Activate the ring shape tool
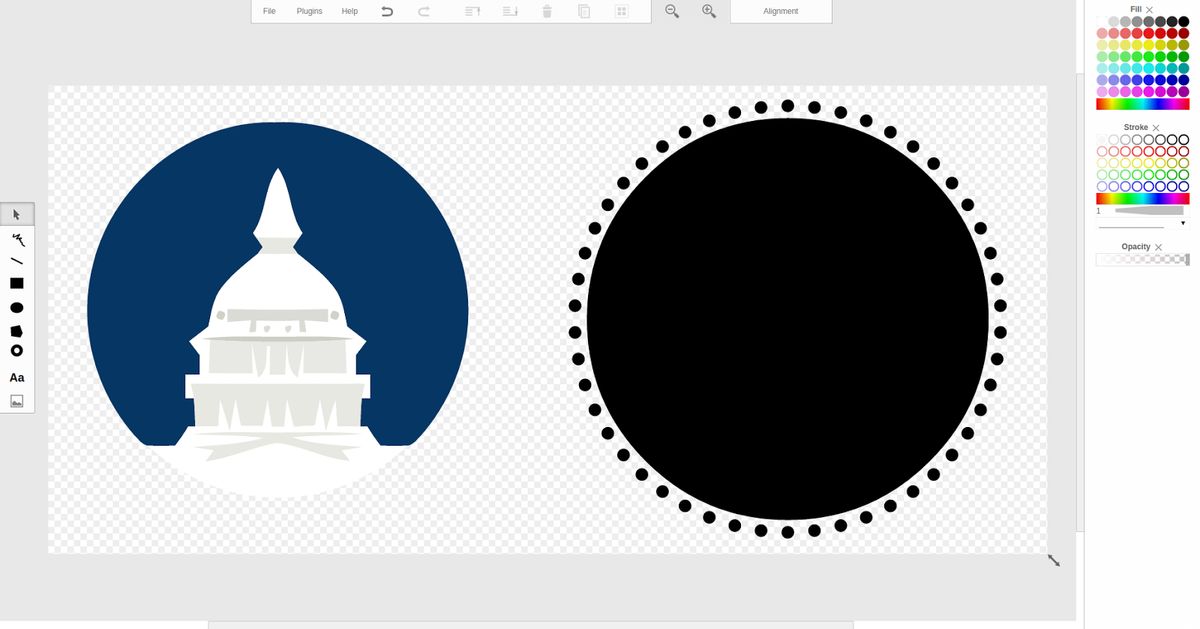Viewport: 1200px width, 629px height. tap(17, 351)
